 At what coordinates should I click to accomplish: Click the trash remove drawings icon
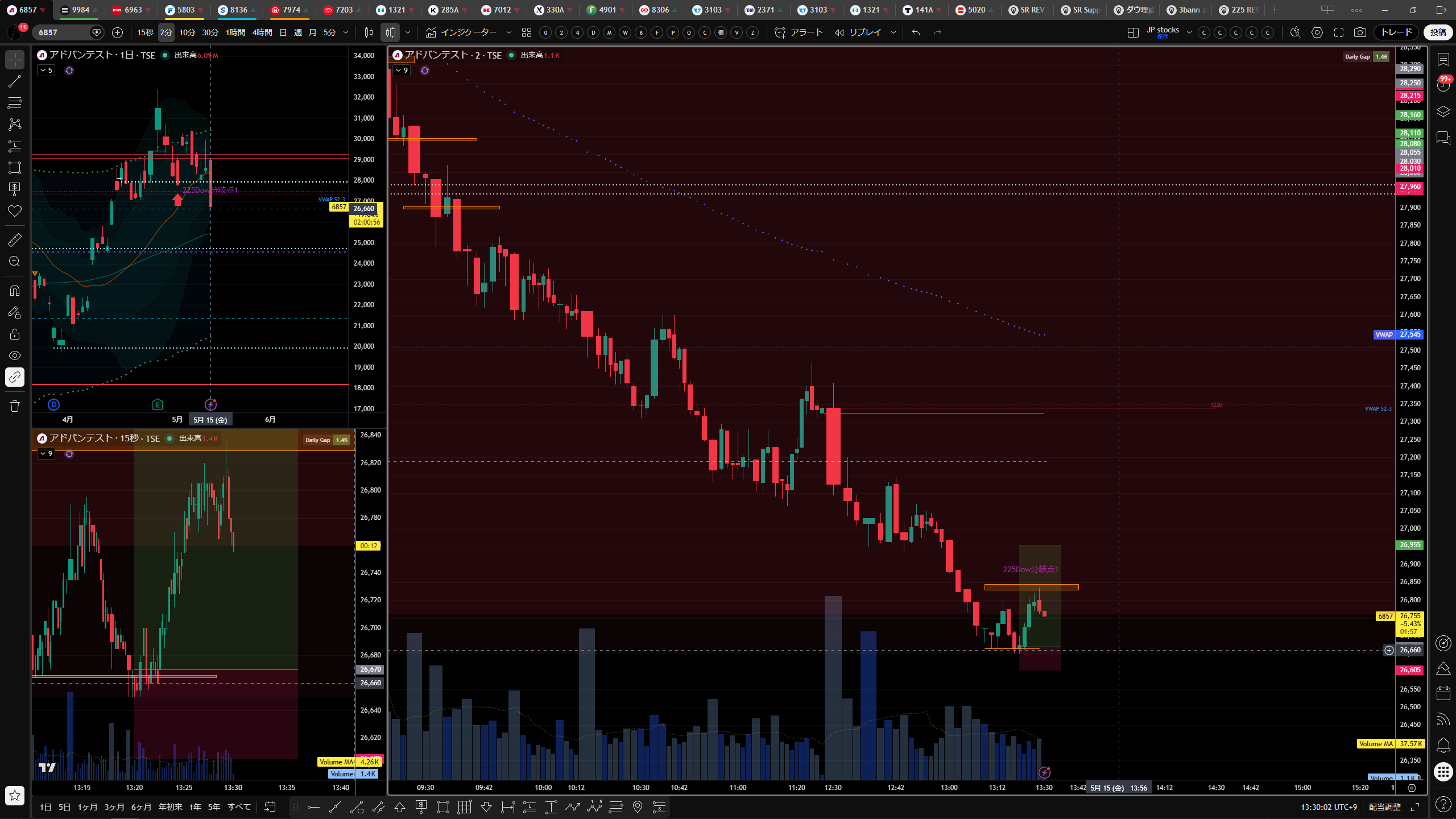[15, 406]
